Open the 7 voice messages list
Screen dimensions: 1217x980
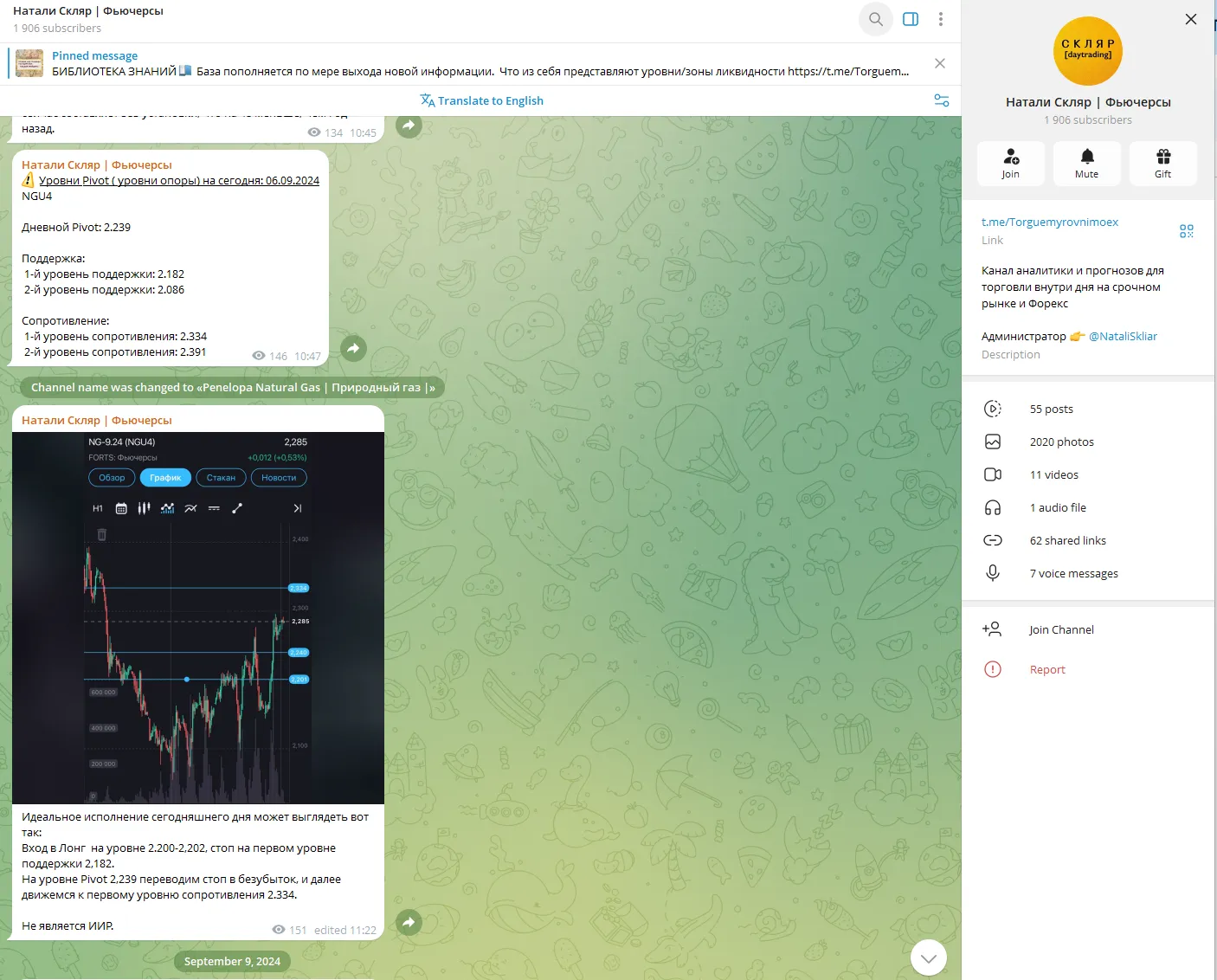[1089, 573]
